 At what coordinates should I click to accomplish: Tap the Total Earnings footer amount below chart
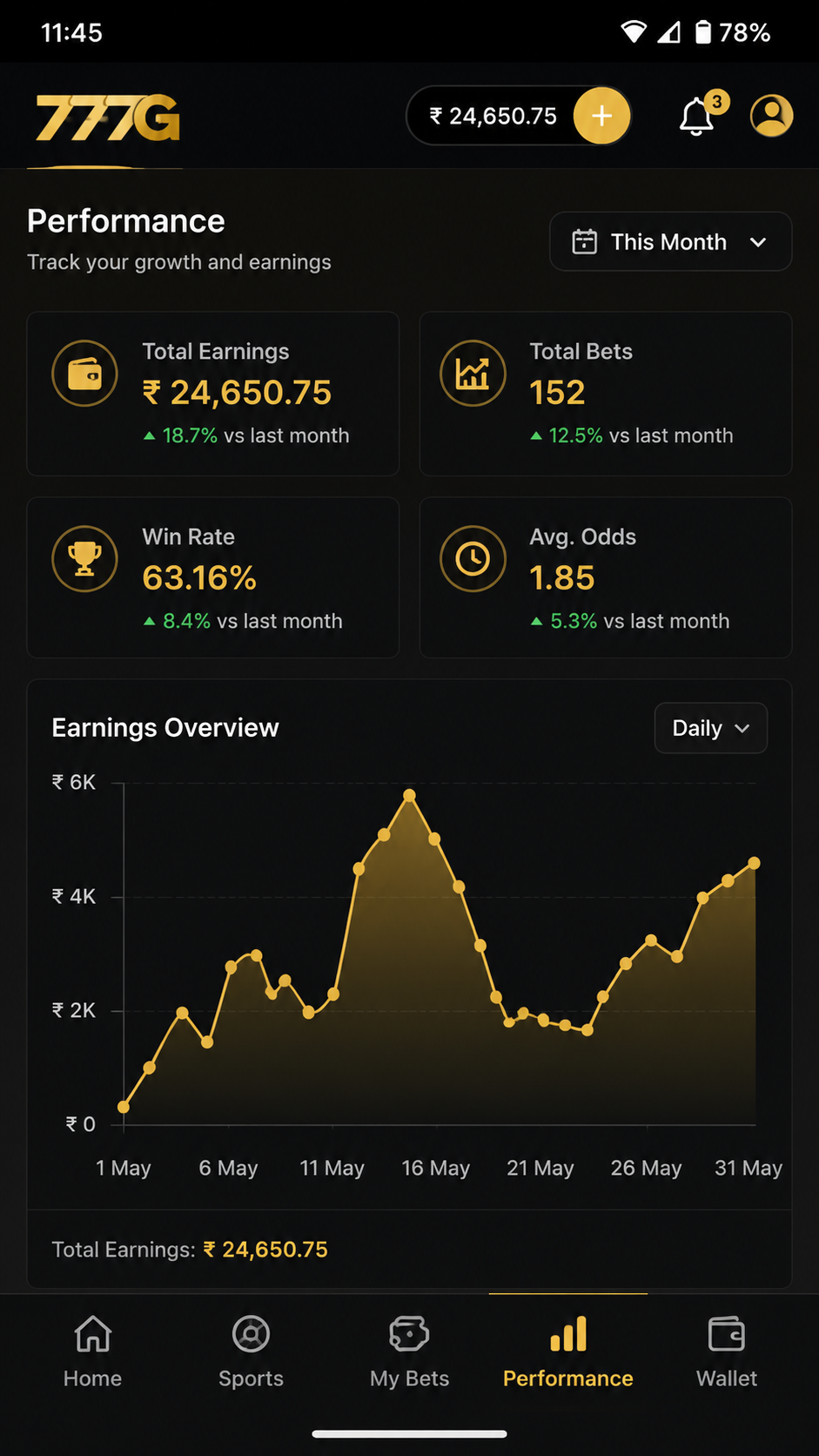point(265,1250)
